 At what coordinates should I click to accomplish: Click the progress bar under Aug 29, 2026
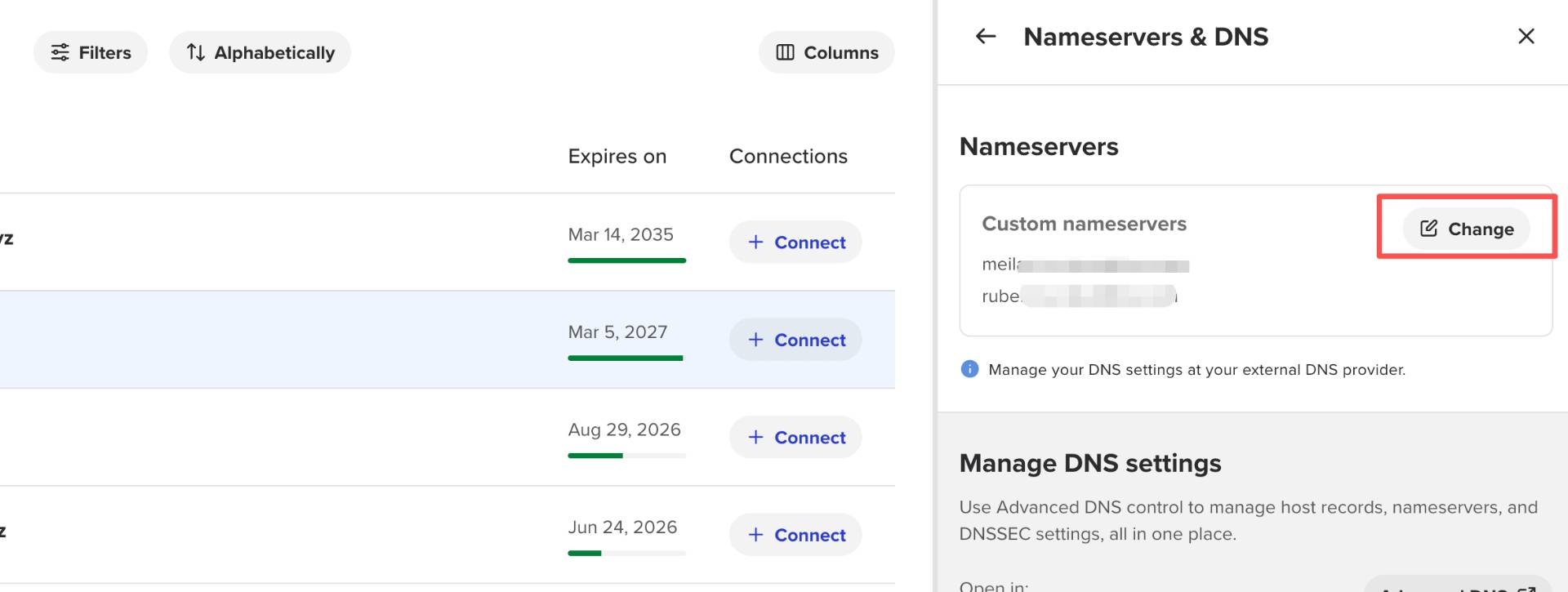(x=626, y=456)
